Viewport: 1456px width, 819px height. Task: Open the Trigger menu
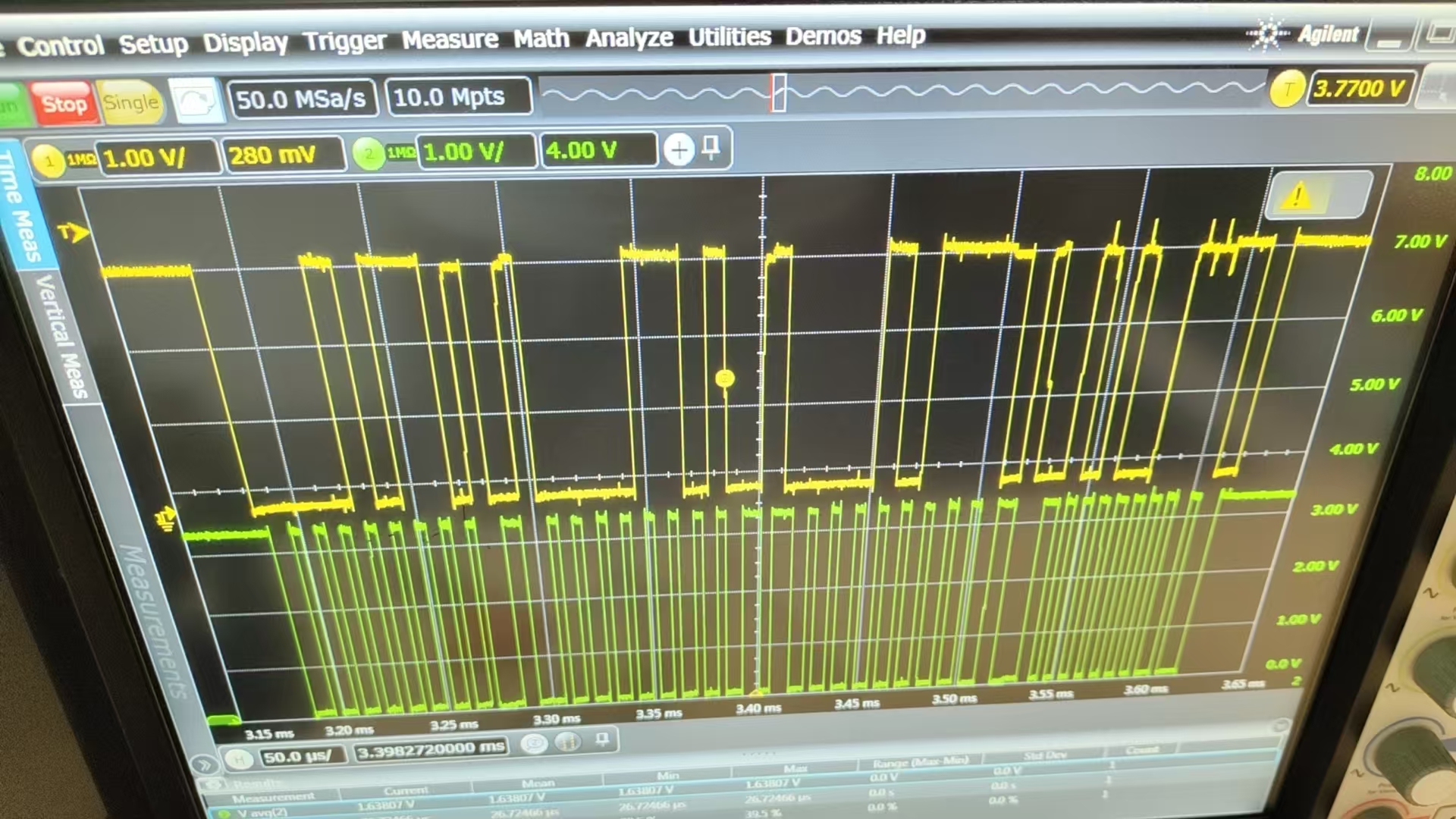[344, 42]
